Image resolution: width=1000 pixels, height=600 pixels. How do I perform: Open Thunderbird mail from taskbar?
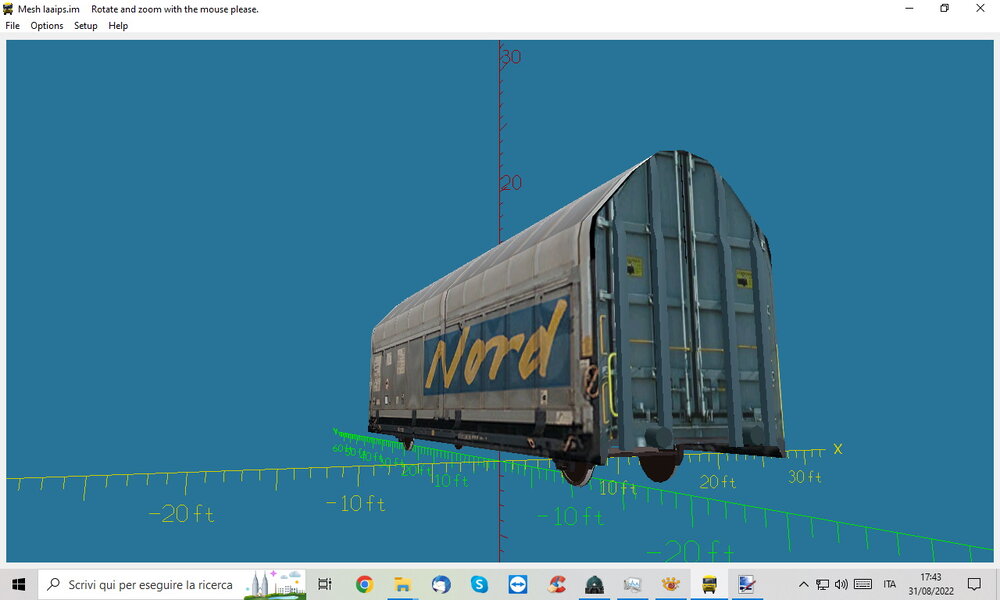441,584
